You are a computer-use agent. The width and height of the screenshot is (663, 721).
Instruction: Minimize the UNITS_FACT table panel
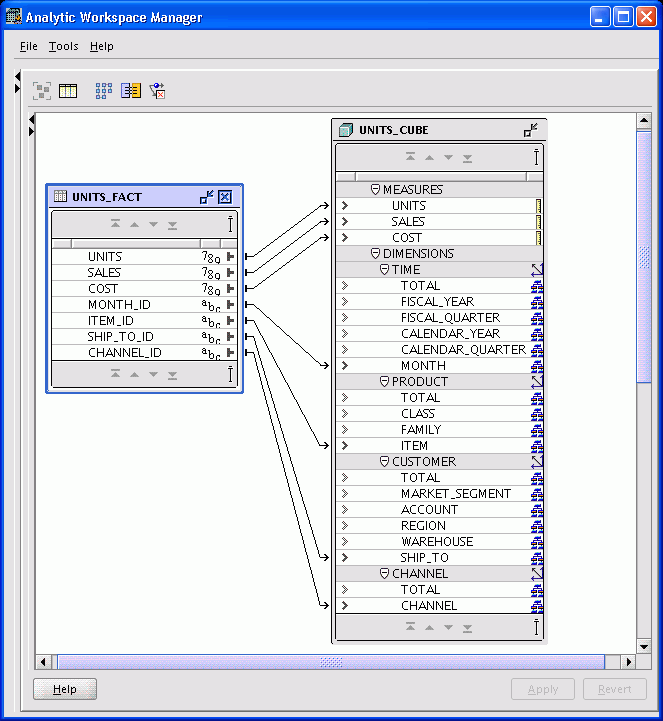[206, 197]
